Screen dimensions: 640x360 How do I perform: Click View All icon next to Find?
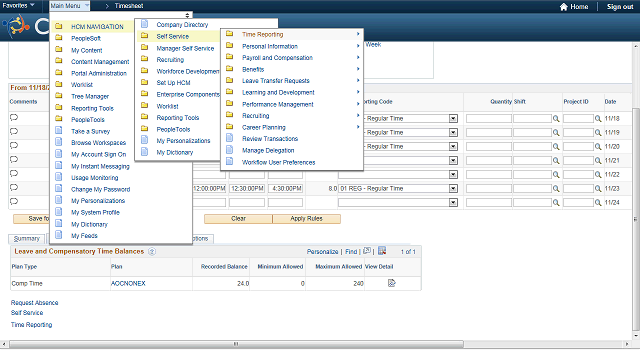coord(367,251)
